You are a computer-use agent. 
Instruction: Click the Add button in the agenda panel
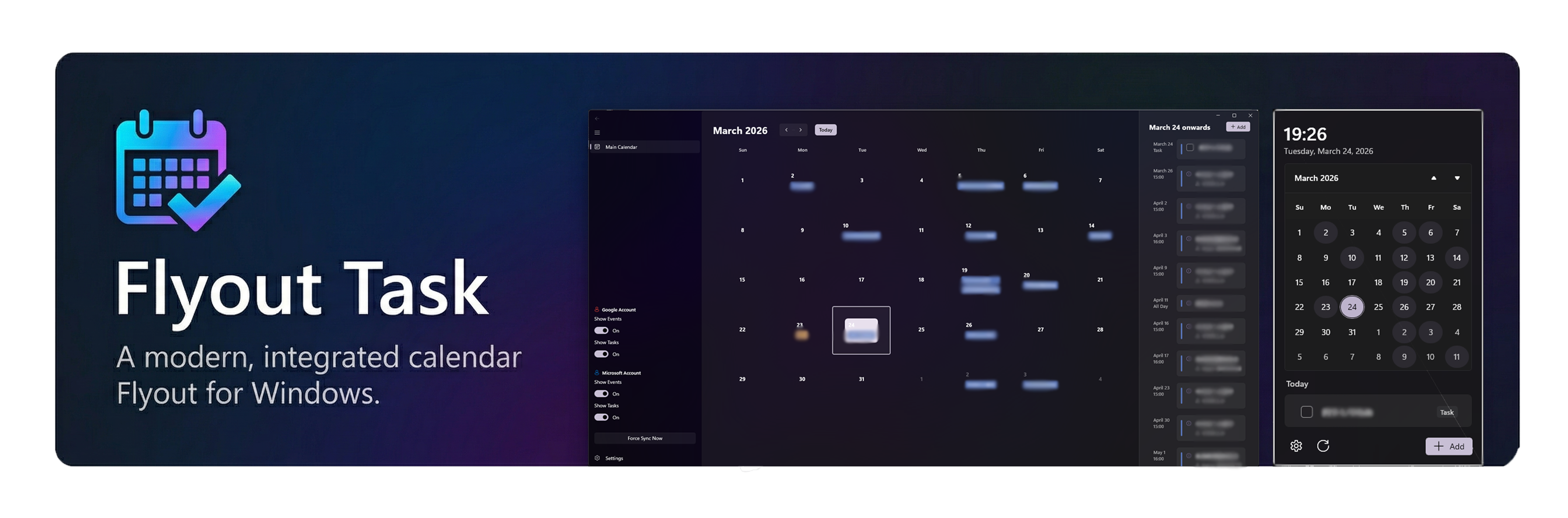pyautogui.click(x=1238, y=126)
